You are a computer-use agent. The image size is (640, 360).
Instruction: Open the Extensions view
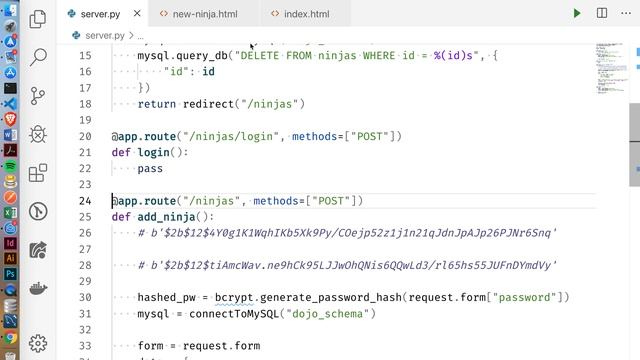(38, 173)
